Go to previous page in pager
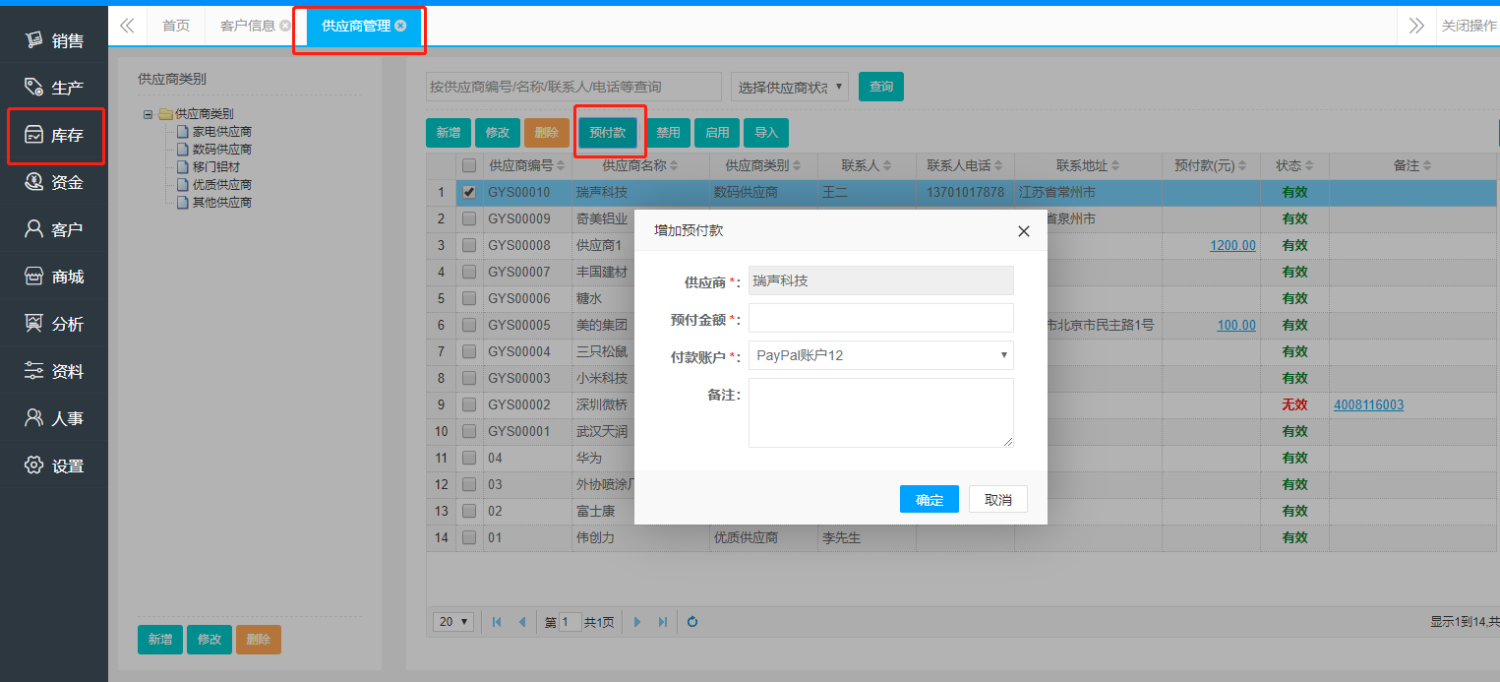This screenshot has height=682, width=1500. [x=521, y=622]
